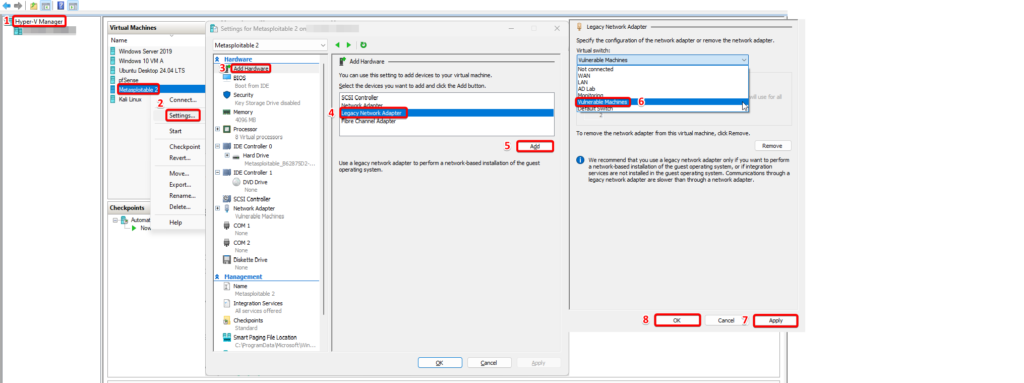Pick Vulnerable Machines in the switch list

pos(662,102)
